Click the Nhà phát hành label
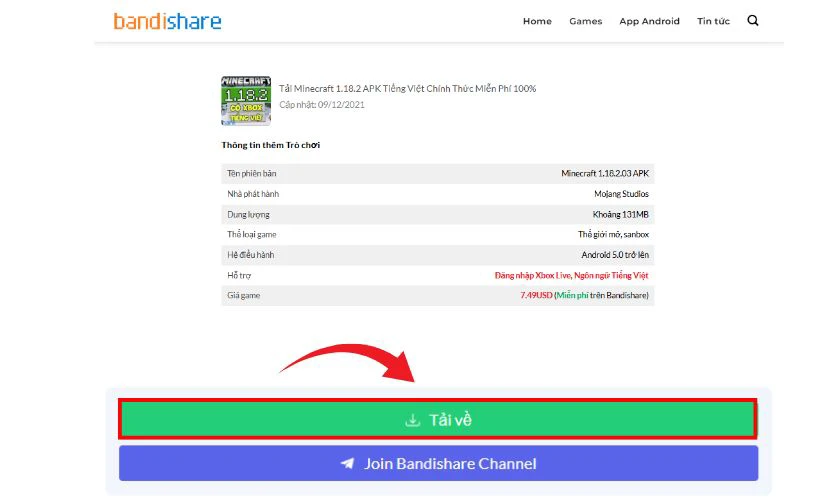Image resolution: width=840 pixels, height=500 pixels. pyautogui.click(x=253, y=194)
